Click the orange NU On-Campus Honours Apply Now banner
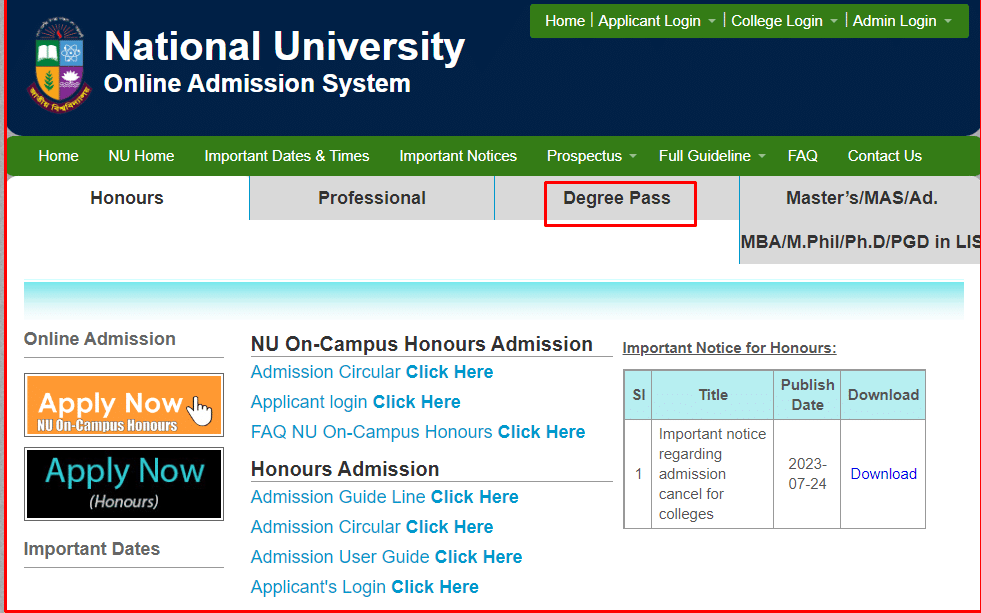 (123, 404)
